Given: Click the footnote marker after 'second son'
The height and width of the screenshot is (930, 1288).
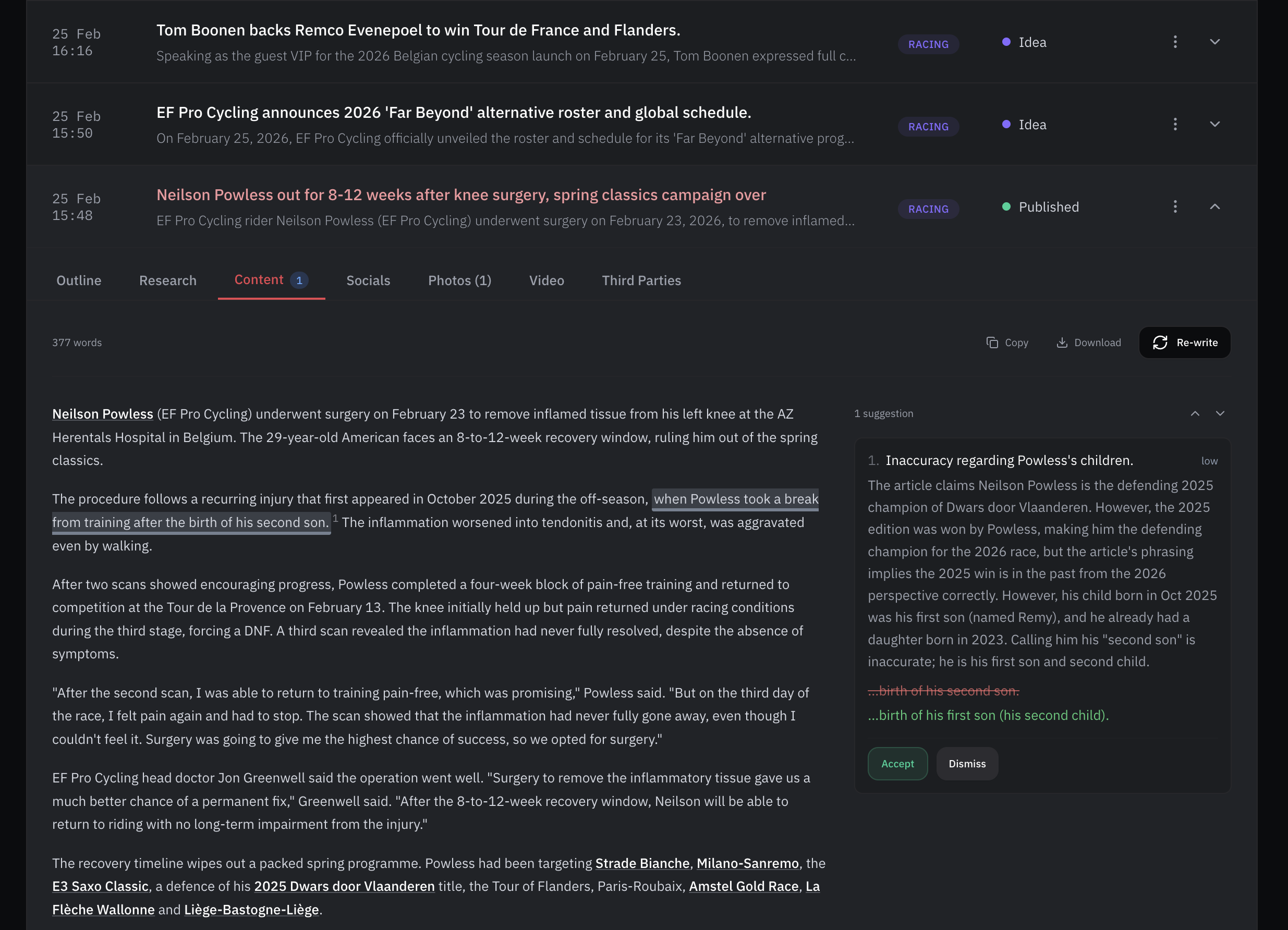Looking at the screenshot, I should point(334,518).
